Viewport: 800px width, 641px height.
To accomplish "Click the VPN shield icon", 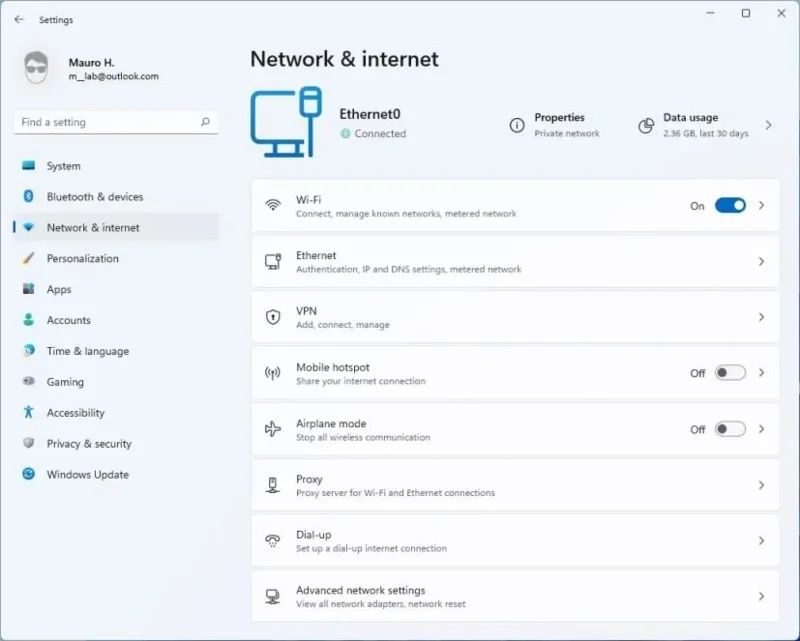I will (x=273, y=317).
